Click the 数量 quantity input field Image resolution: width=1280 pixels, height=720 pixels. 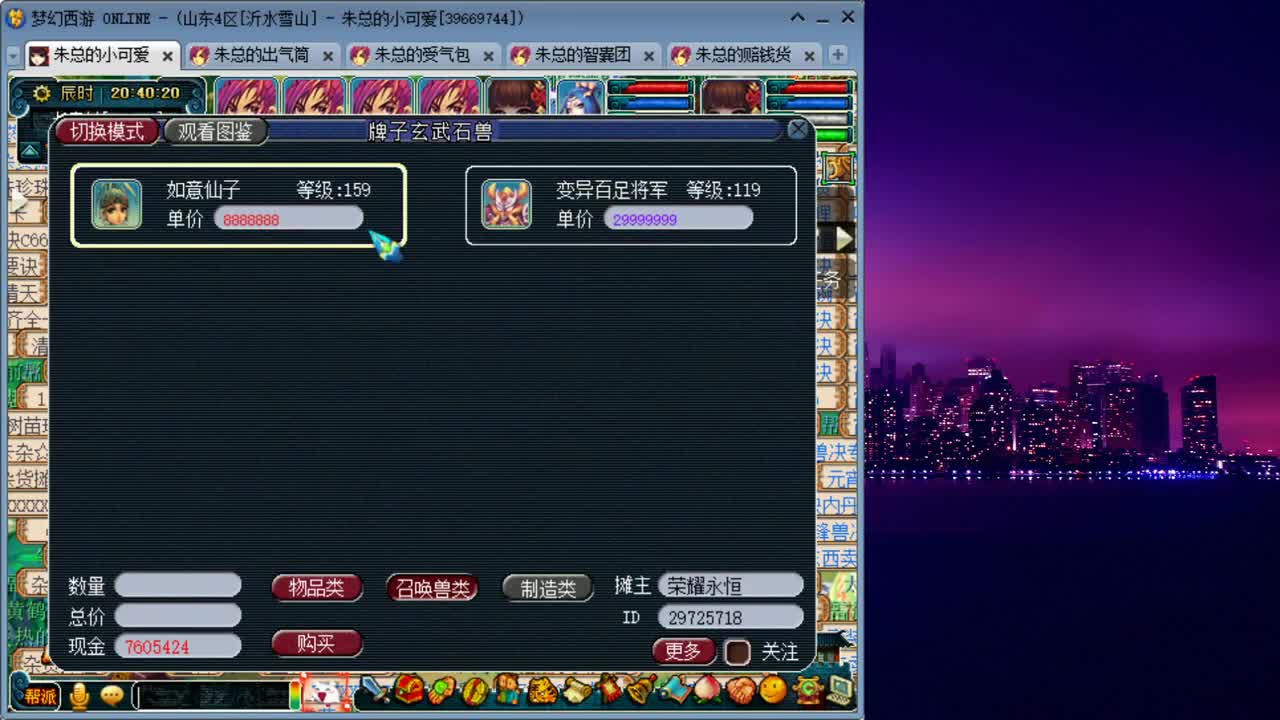pos(178,586)
